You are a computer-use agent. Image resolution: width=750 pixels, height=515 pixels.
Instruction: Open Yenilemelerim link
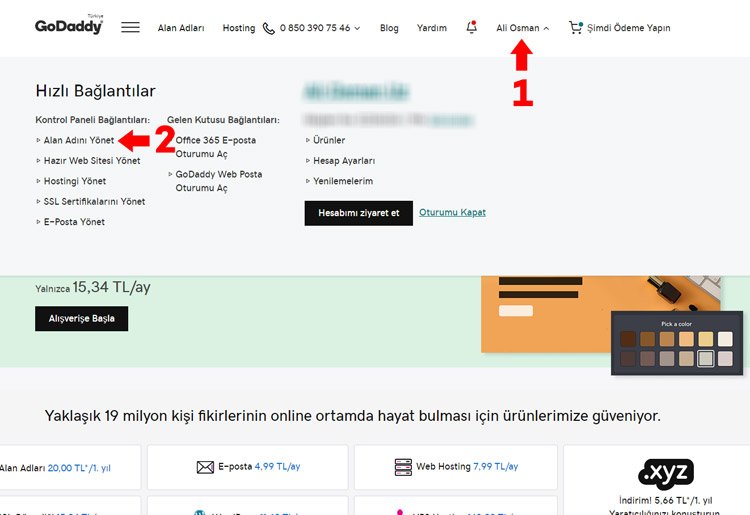point(343,181)
